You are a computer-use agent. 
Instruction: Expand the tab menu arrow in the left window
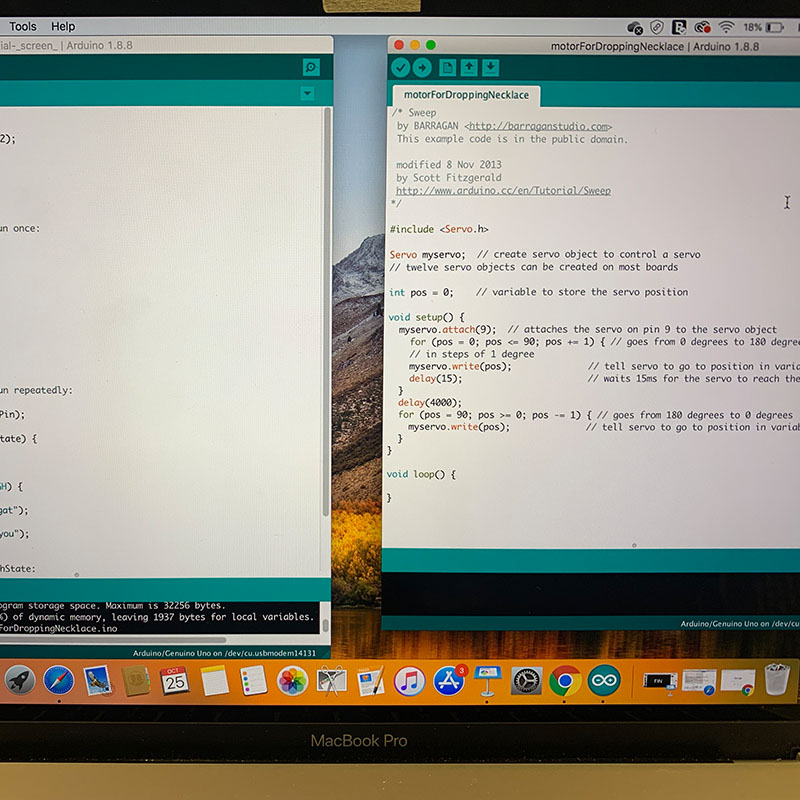pyautogui.click(x=307, y=93)
